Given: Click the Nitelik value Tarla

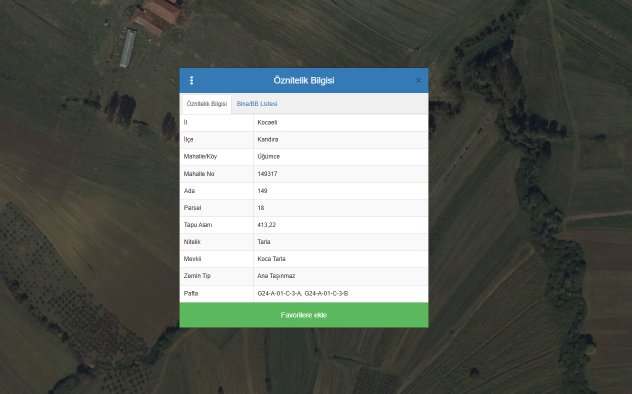Looking at the screenshot, I should pos(264,242).
